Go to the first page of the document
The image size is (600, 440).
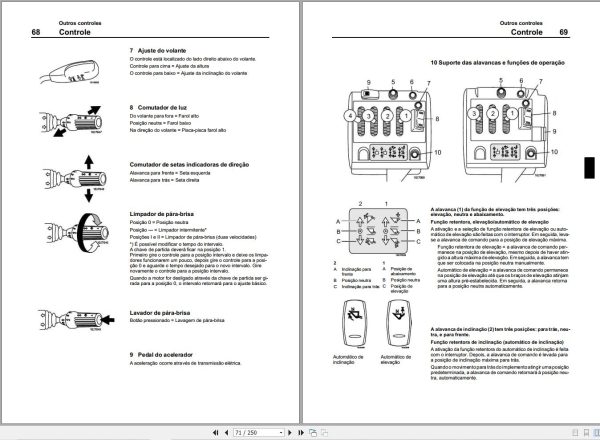(x=215, y=433)
